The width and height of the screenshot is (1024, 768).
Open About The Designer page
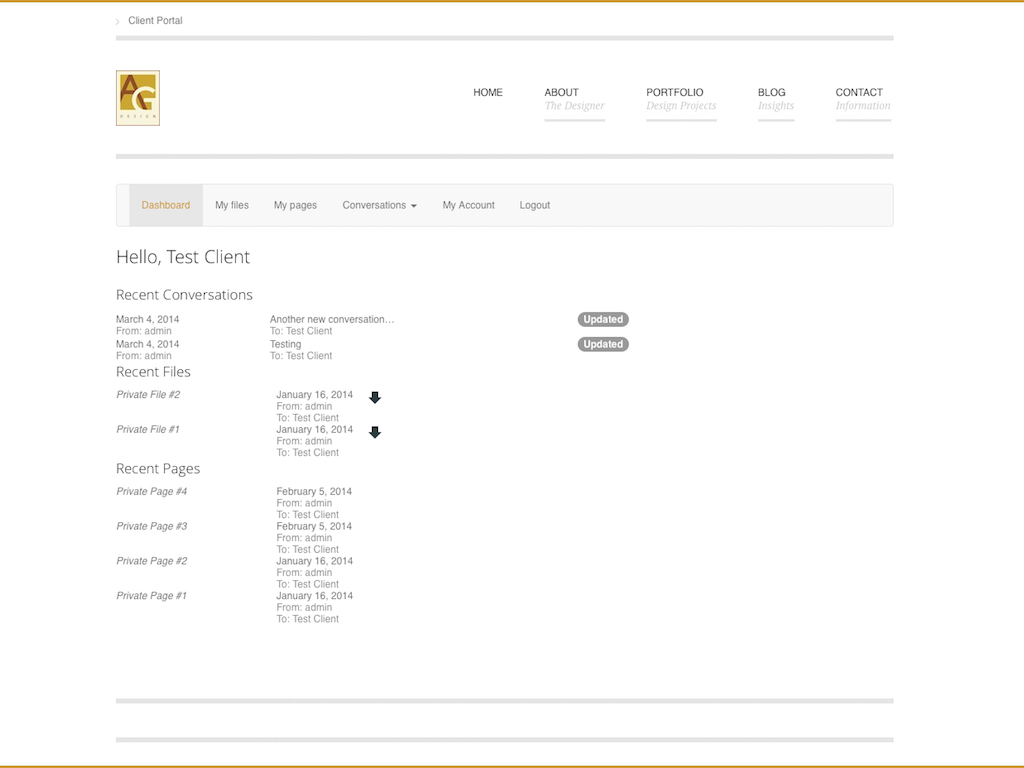tap(574, 98)
